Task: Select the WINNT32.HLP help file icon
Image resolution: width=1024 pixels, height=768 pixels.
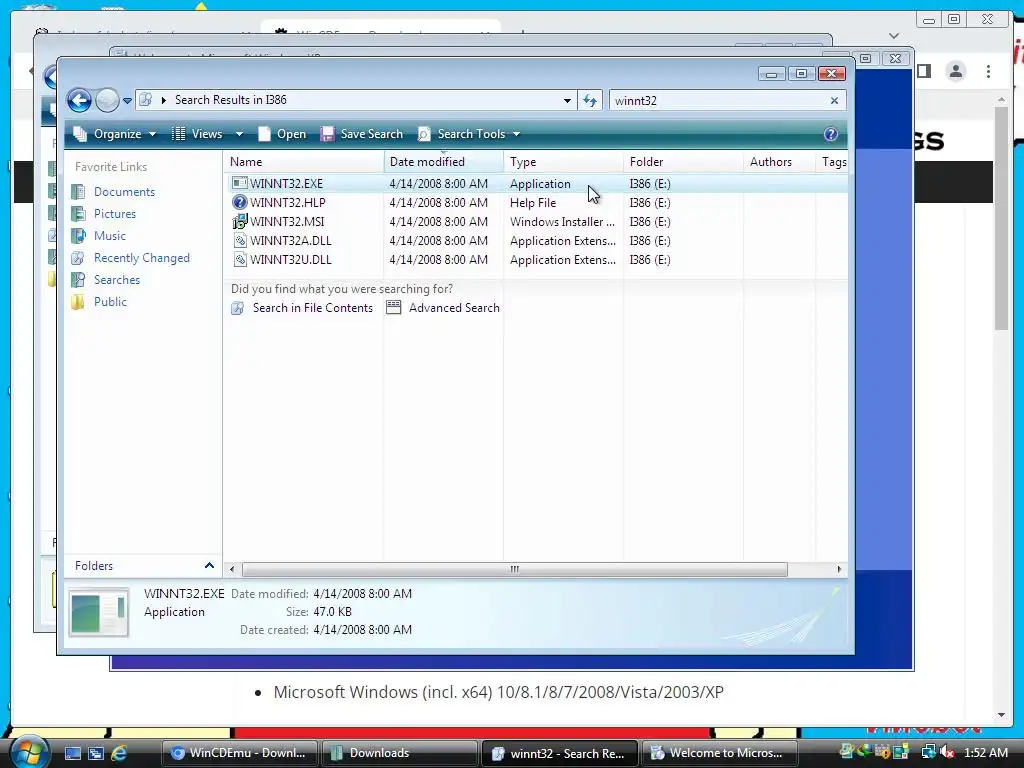Action: tap(240, 202)
